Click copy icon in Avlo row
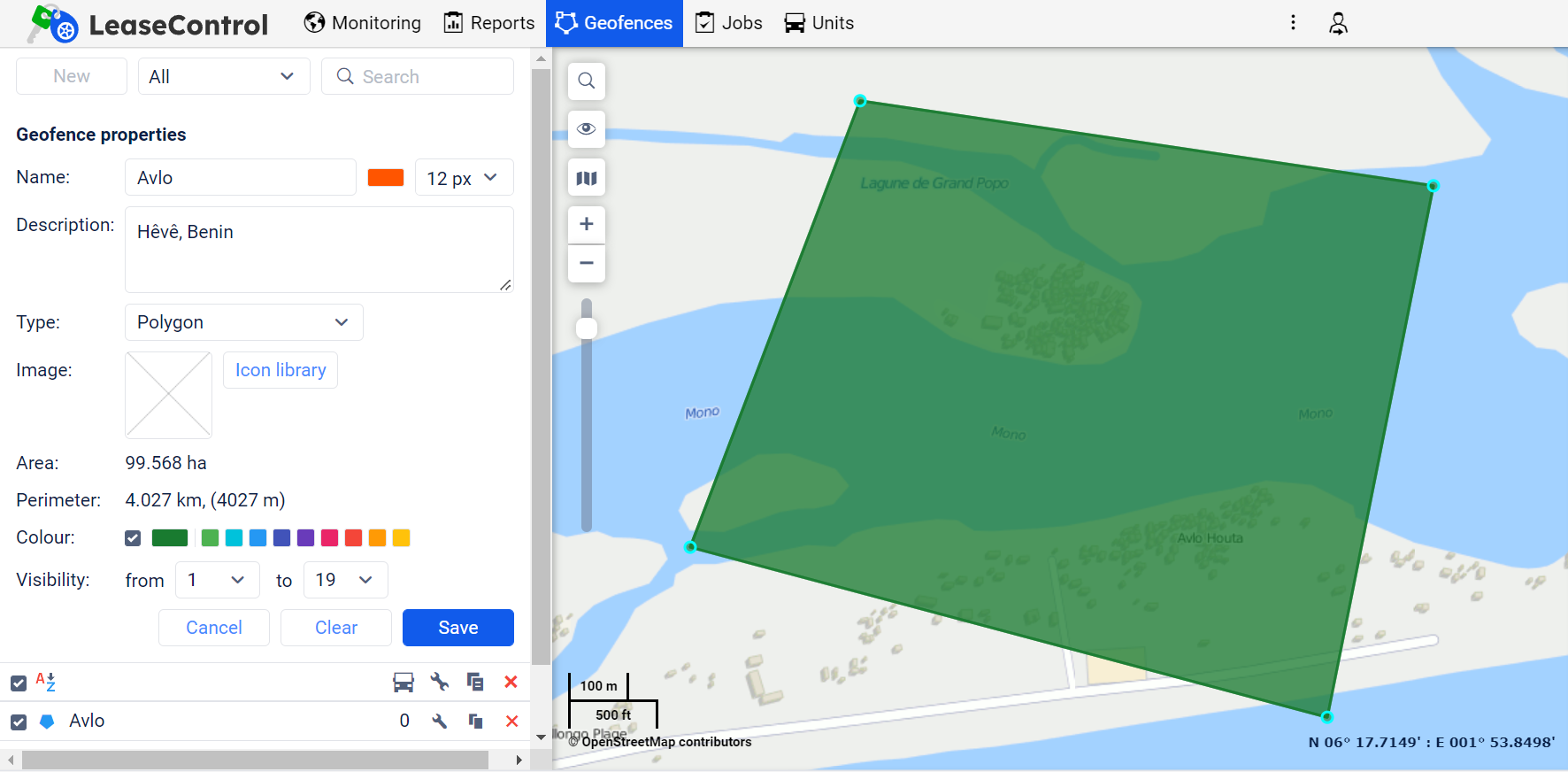Viewport: 1568px width, 772px height. (475, 721)
